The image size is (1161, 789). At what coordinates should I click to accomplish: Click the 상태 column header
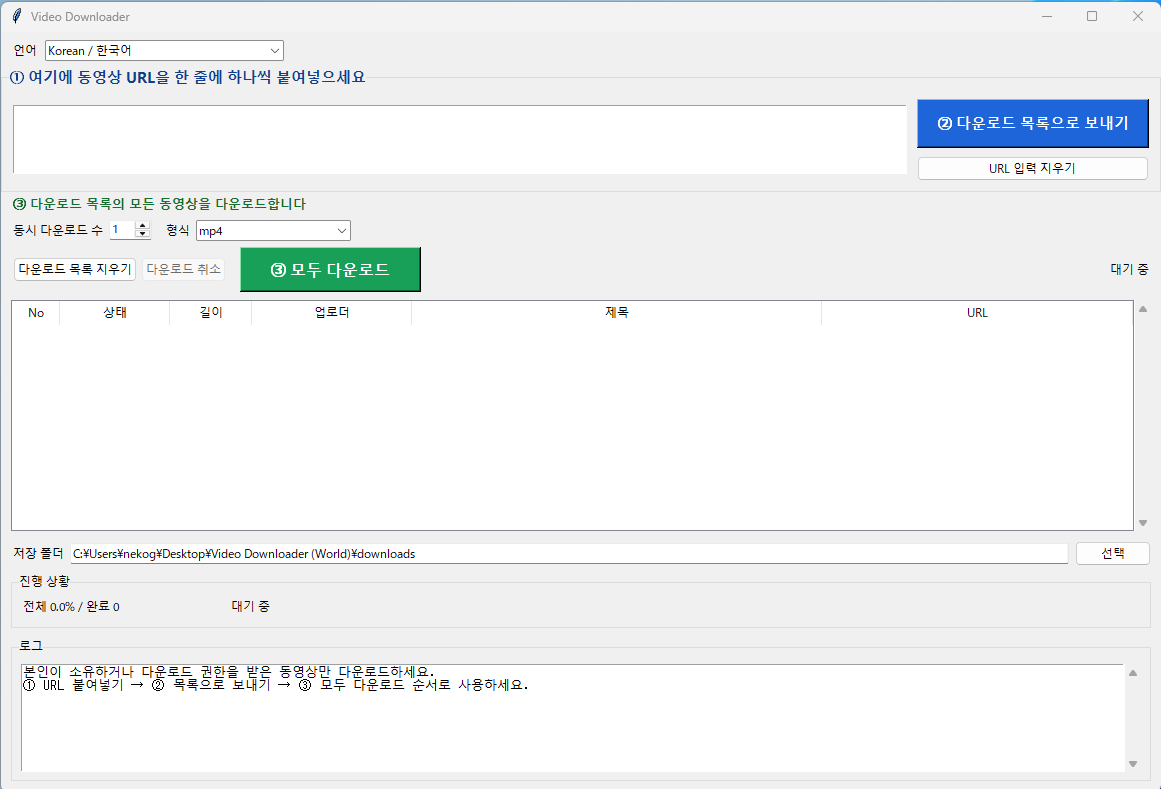115,313
